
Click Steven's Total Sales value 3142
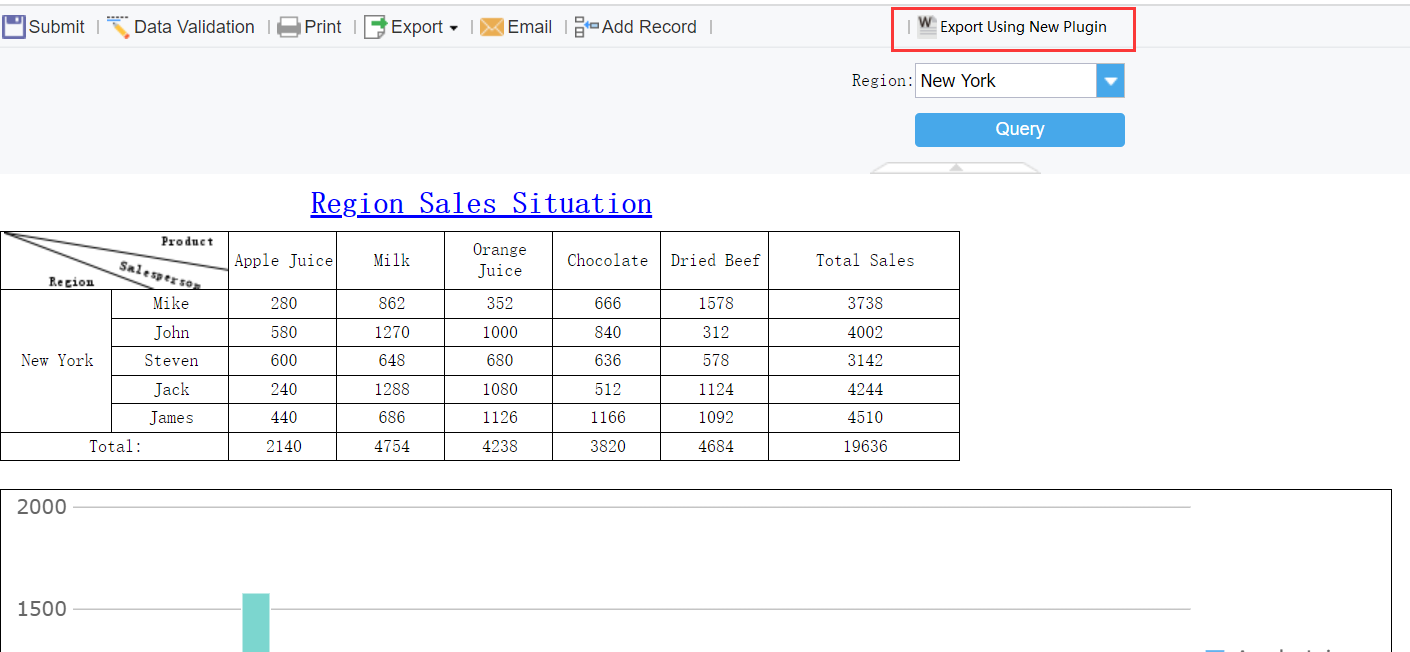[x=864, y=361]
